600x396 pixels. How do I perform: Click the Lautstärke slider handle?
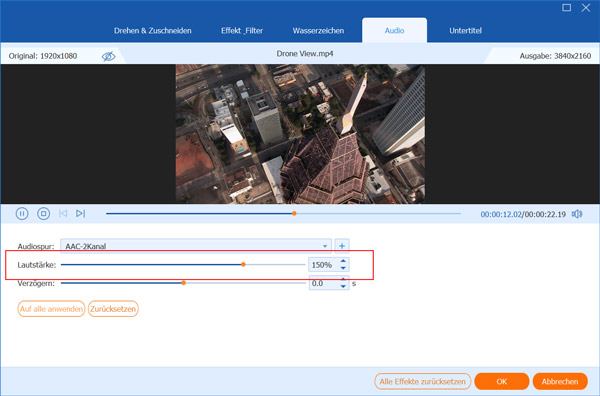tap(243, 264)
